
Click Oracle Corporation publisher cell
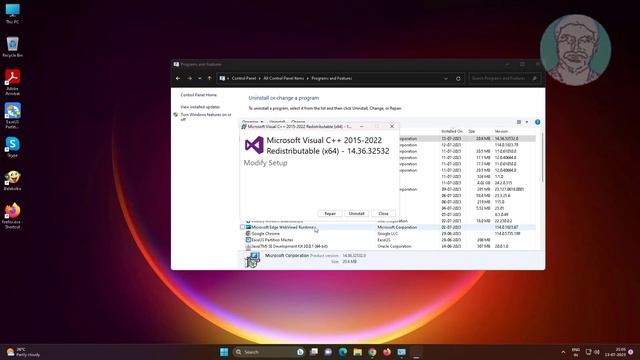point(394,247)
